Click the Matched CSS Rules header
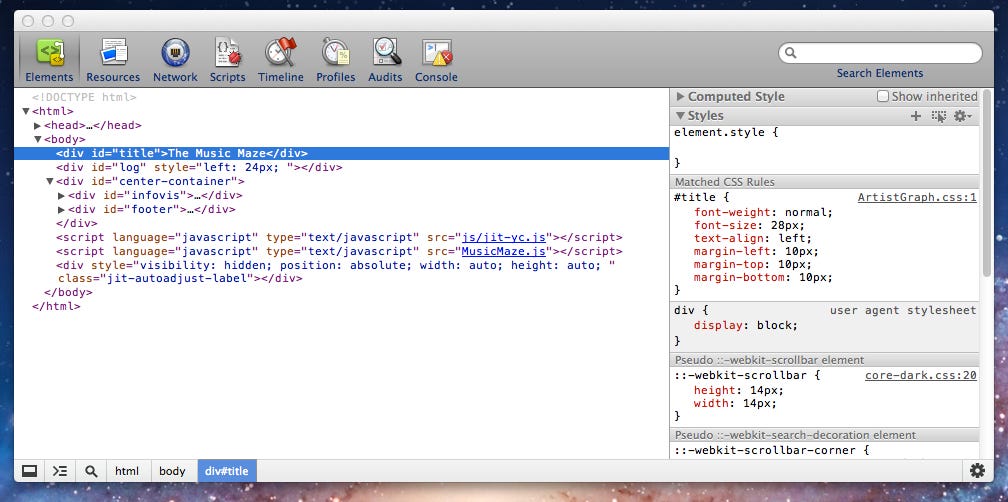This screenshot has width=1008, height=502. click(825, 182)
